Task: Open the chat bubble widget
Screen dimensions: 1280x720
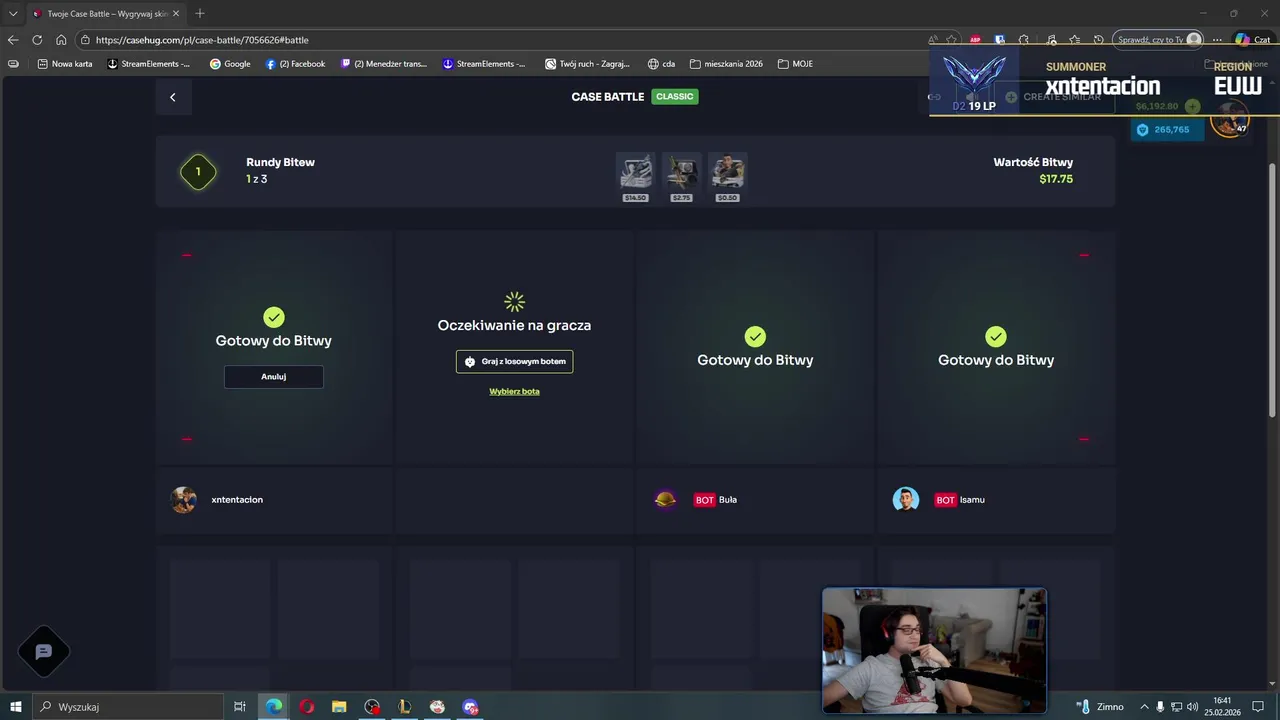Action: 44,652
